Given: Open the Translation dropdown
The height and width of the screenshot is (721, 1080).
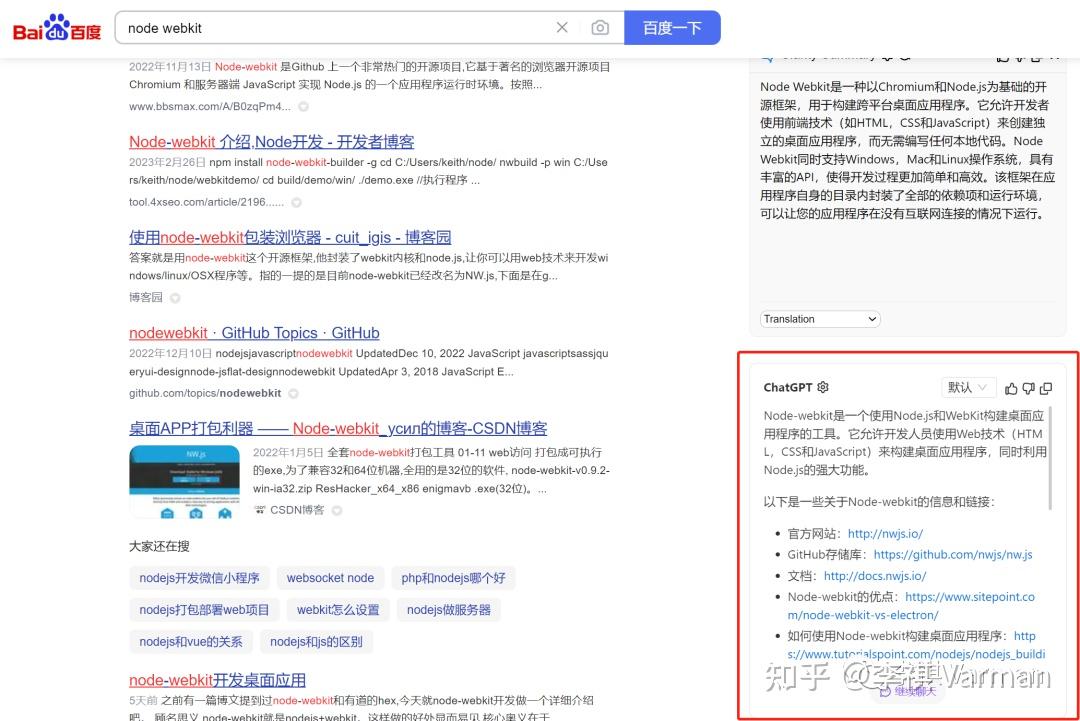Looking at the screenshot, I should point(819,318).
